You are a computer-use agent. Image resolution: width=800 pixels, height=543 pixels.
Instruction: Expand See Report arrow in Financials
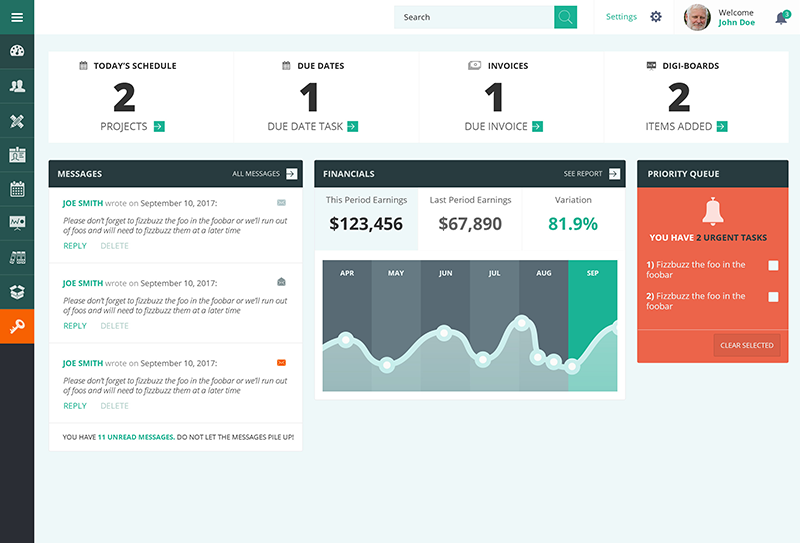click(x=614, y=174)
